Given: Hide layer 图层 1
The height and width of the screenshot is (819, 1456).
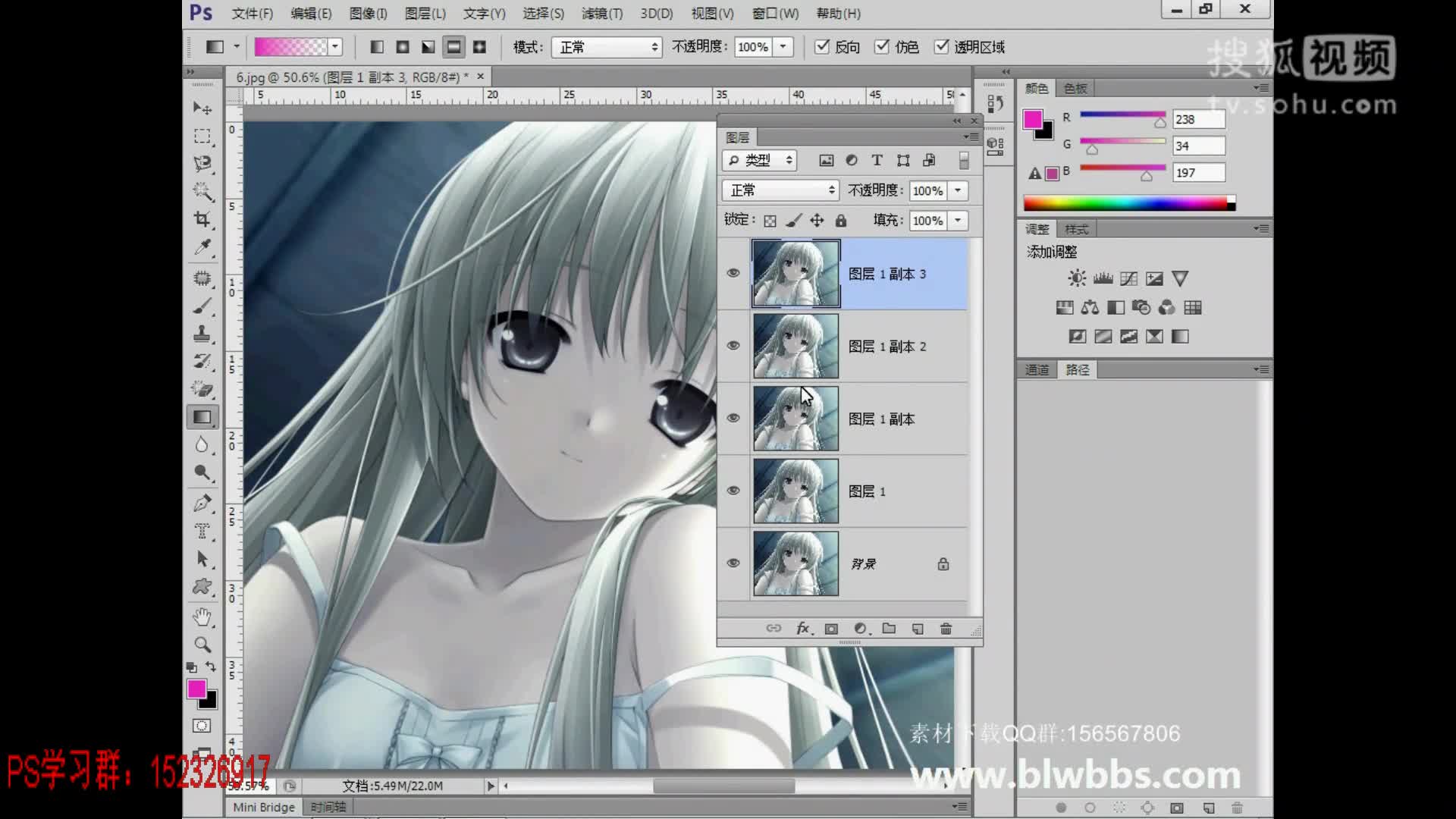Looking at the screenshot, I should (733, 491).
